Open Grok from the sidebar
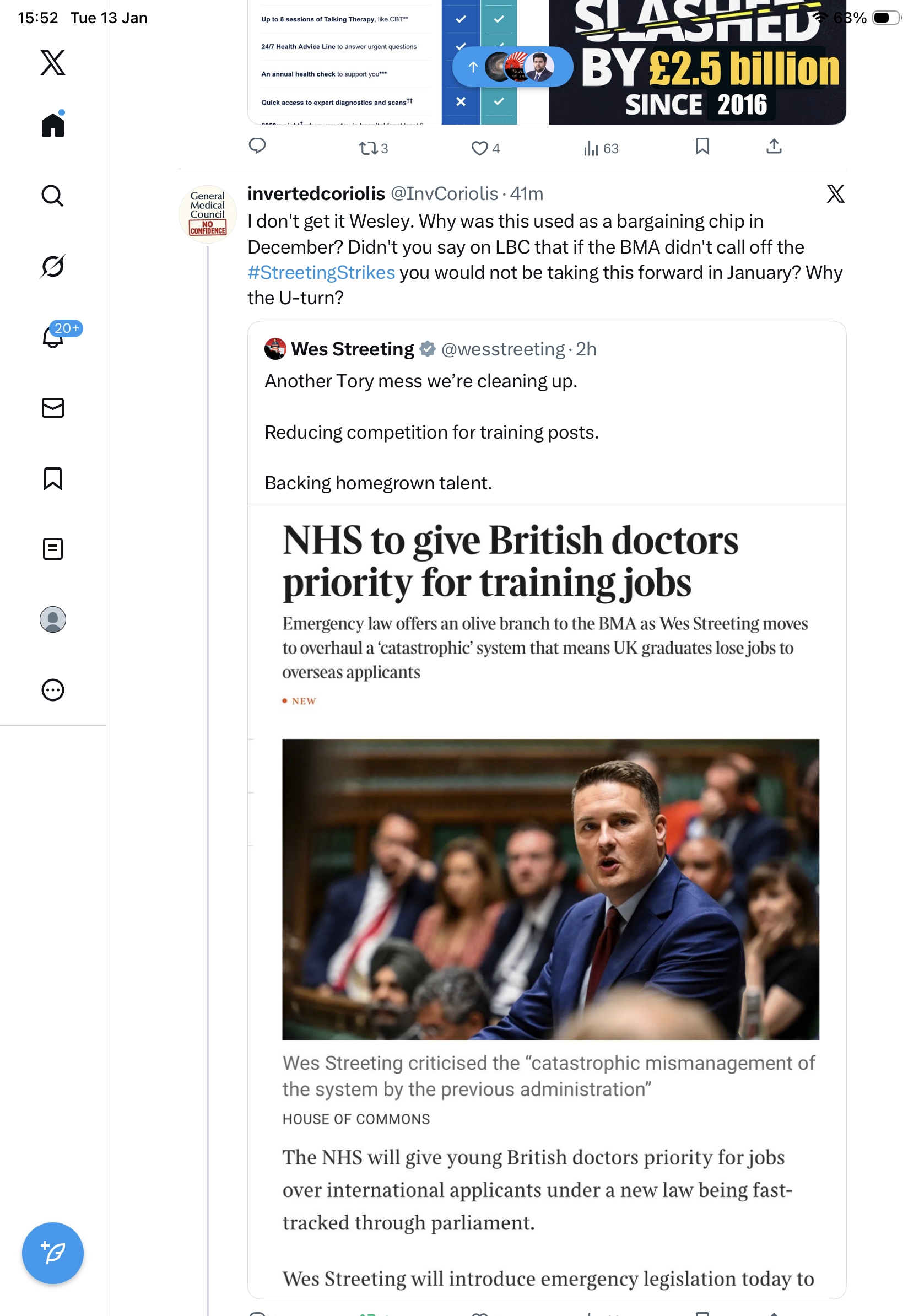This screenshot has width=919, height=1316. click(x=53, y=266)
